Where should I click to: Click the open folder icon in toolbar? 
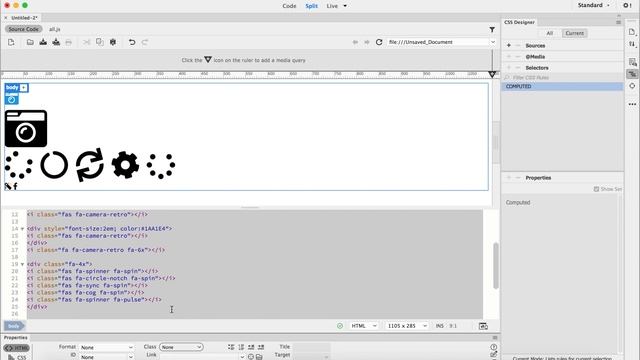[30, 42]
